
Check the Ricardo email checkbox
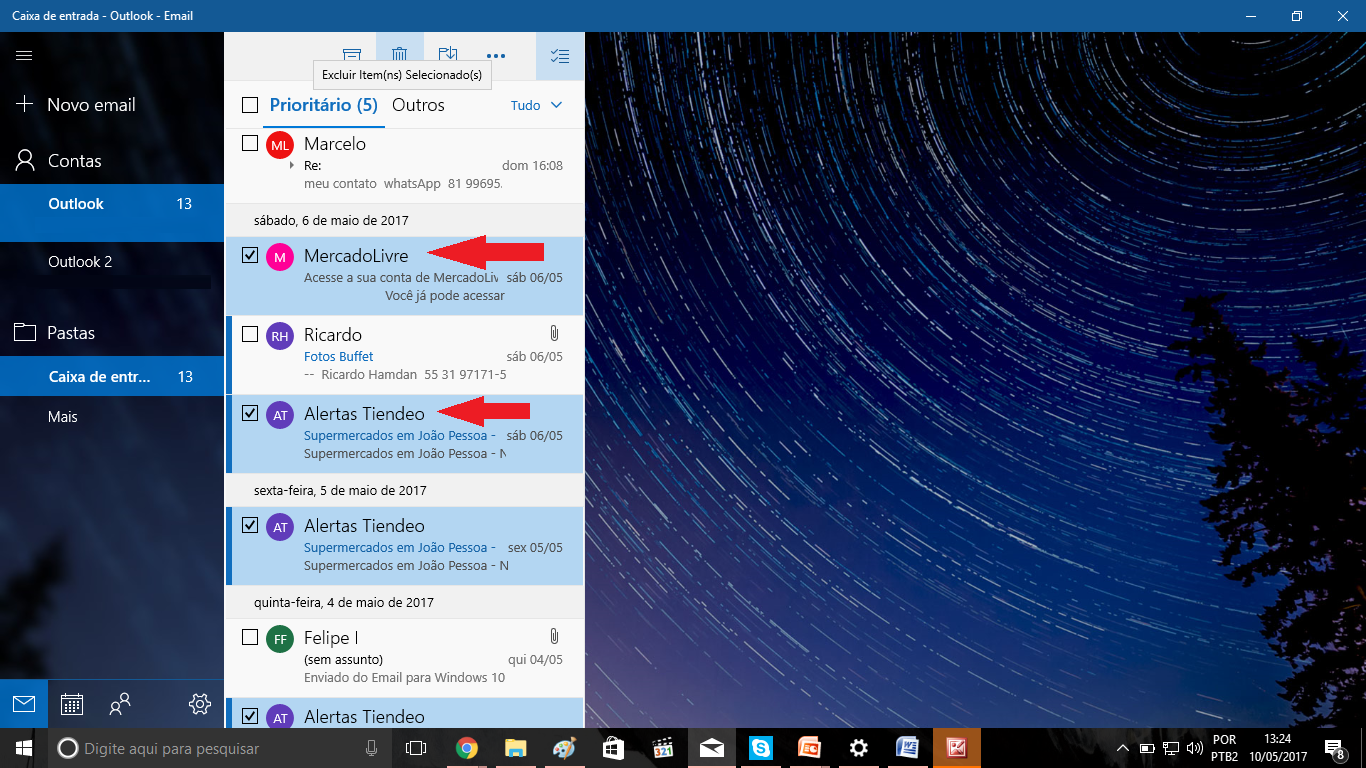point(250,334)
